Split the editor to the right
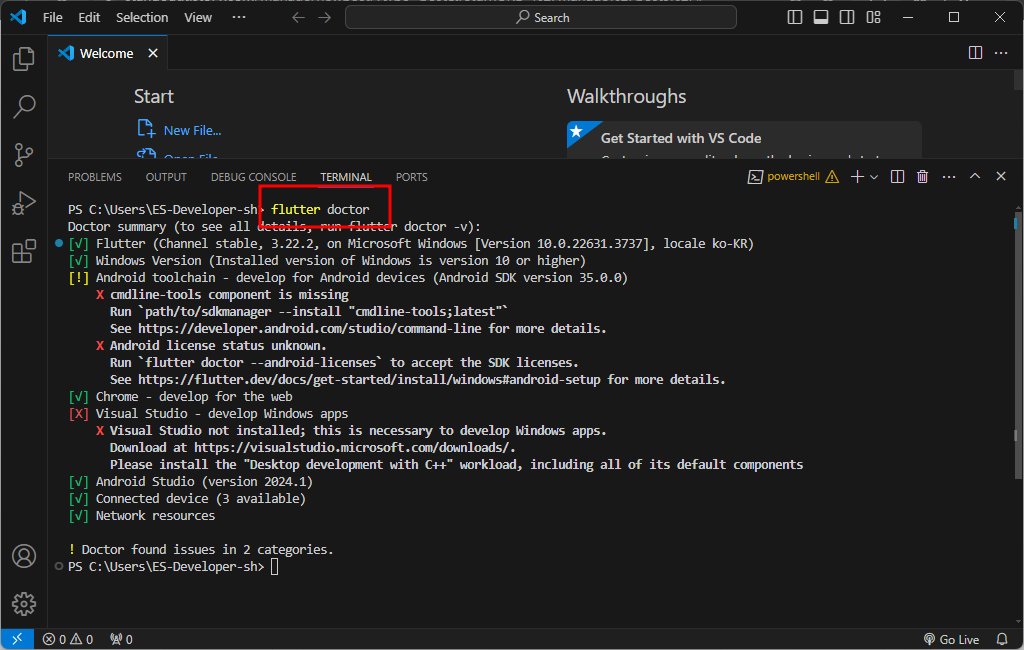This screenshot has width=1024, height=650. click(975, 53)
